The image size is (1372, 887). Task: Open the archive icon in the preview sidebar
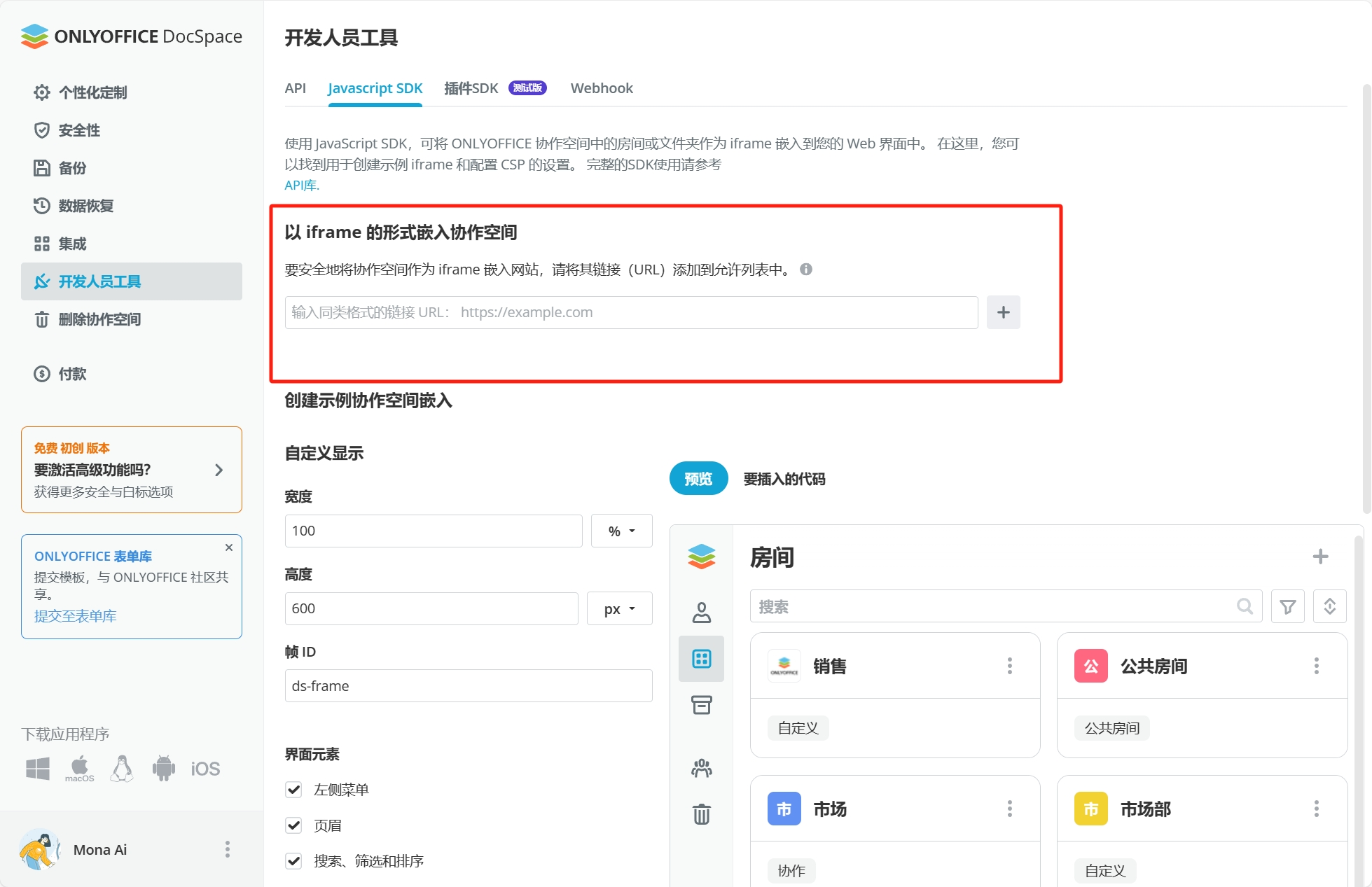point(701,705)
